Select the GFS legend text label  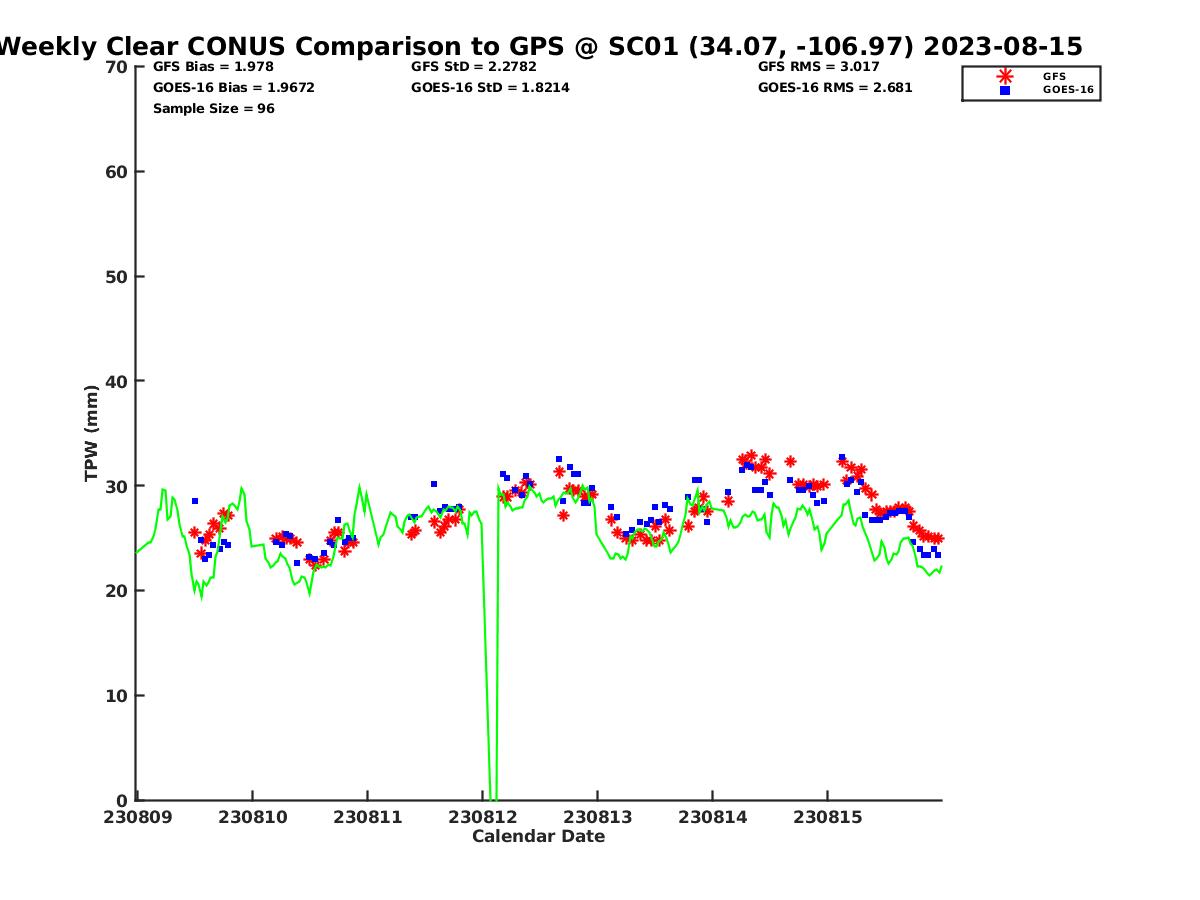(1054, 76)
